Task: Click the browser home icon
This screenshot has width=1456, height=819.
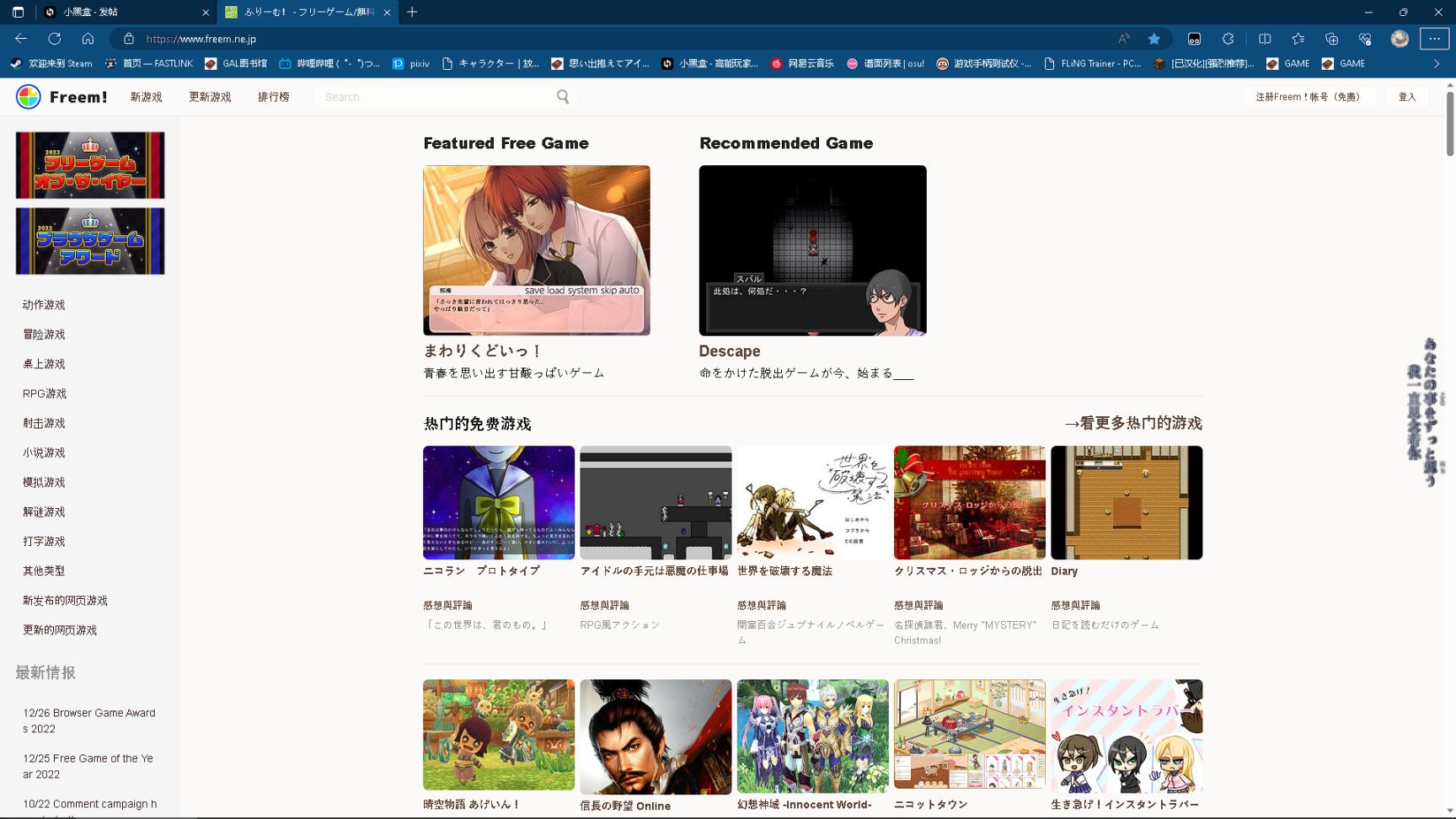Action: pyautogui.click(x=88, y=39)
